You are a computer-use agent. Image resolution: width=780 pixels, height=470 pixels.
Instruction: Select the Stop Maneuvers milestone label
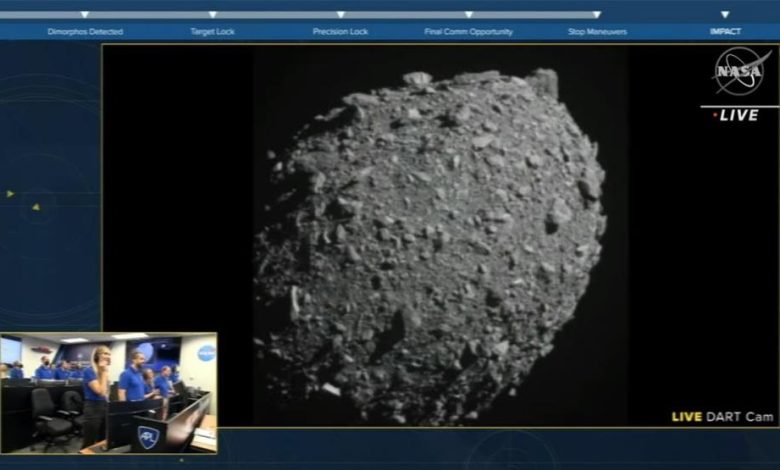[x=597, y=32]
